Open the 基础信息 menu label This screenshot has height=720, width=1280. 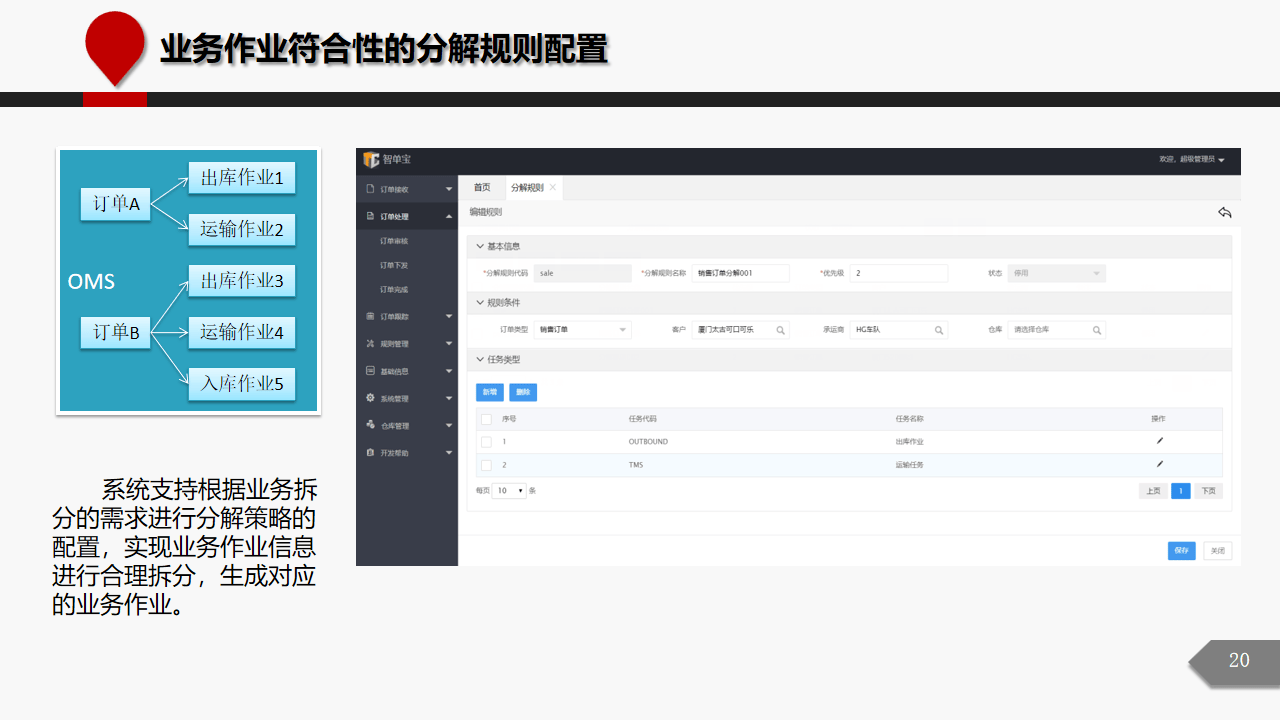[x=394, y=371]
